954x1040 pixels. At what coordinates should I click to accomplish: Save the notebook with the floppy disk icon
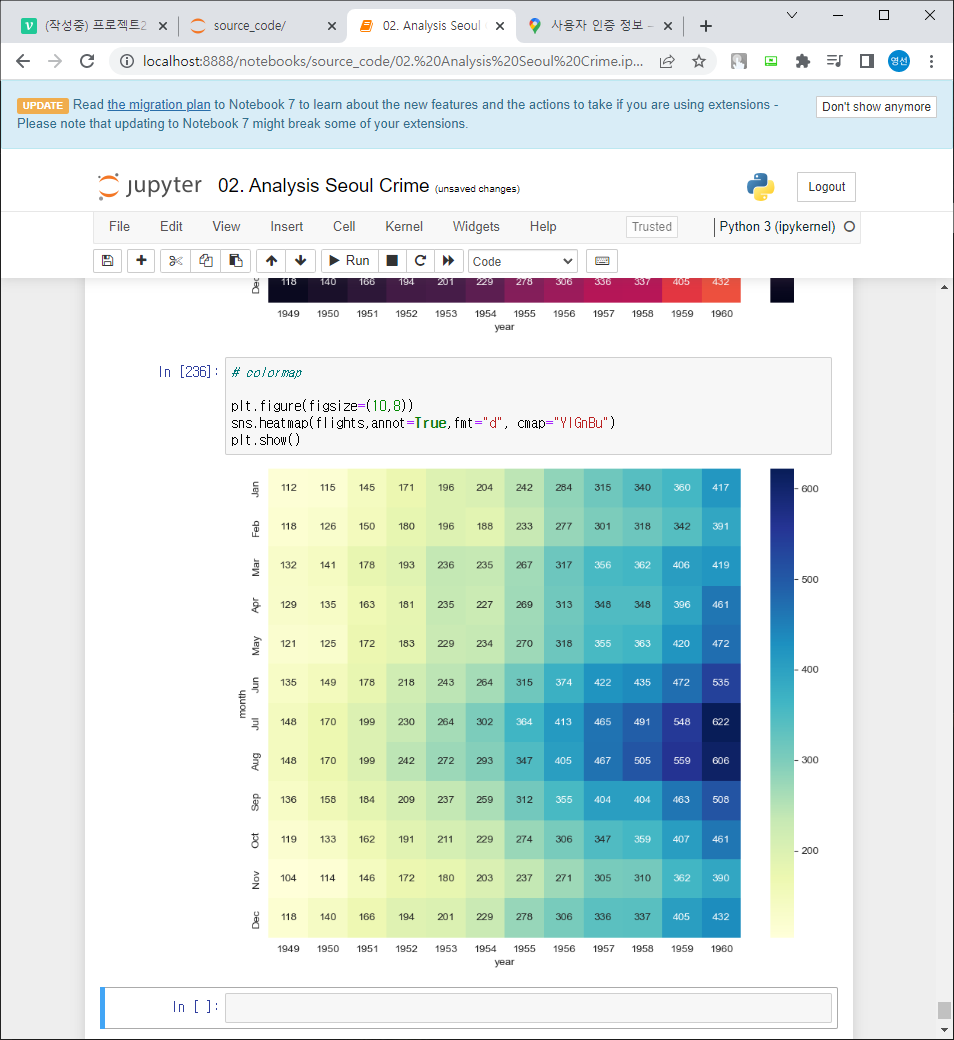coord(107,261)
